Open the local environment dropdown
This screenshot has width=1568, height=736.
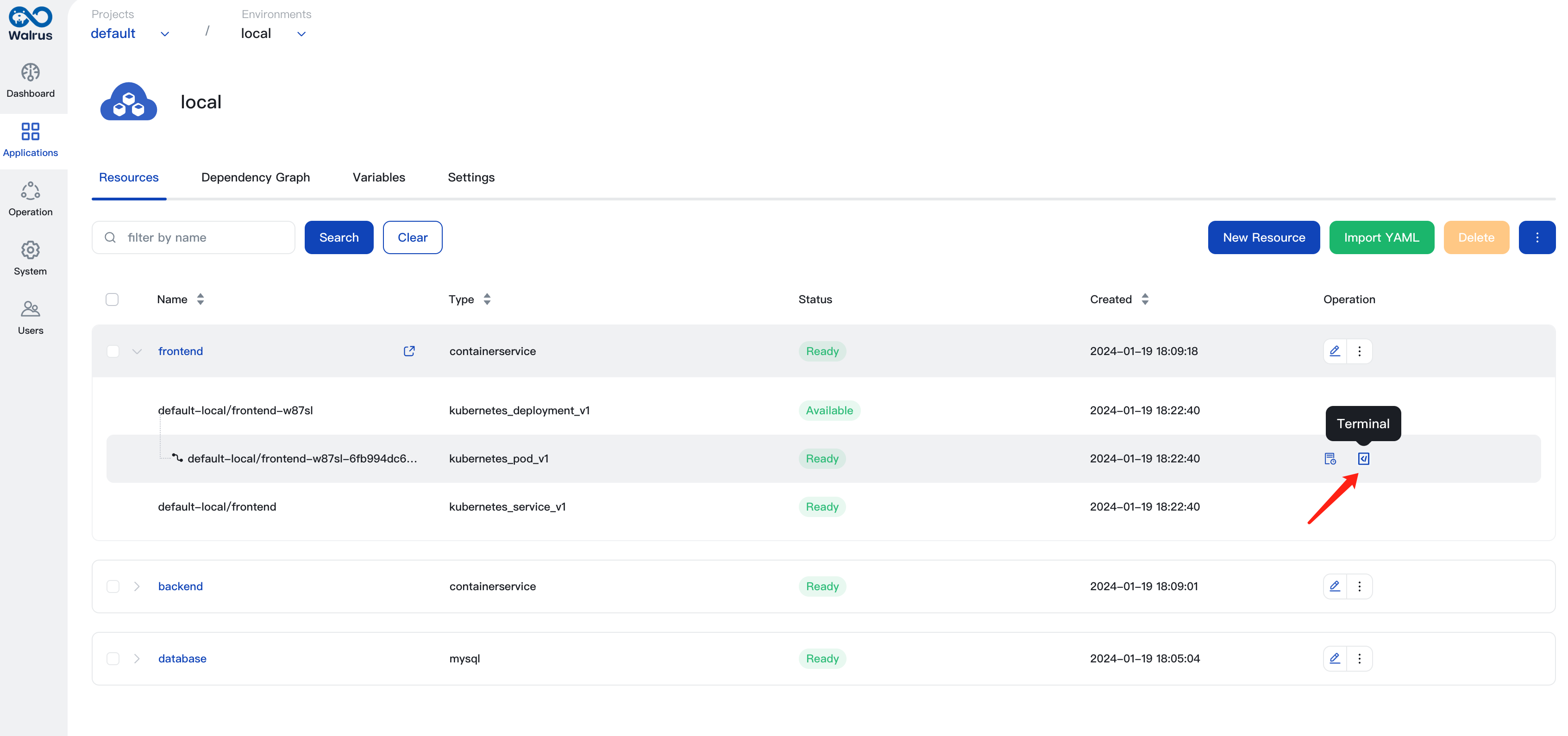pos(273,33)
